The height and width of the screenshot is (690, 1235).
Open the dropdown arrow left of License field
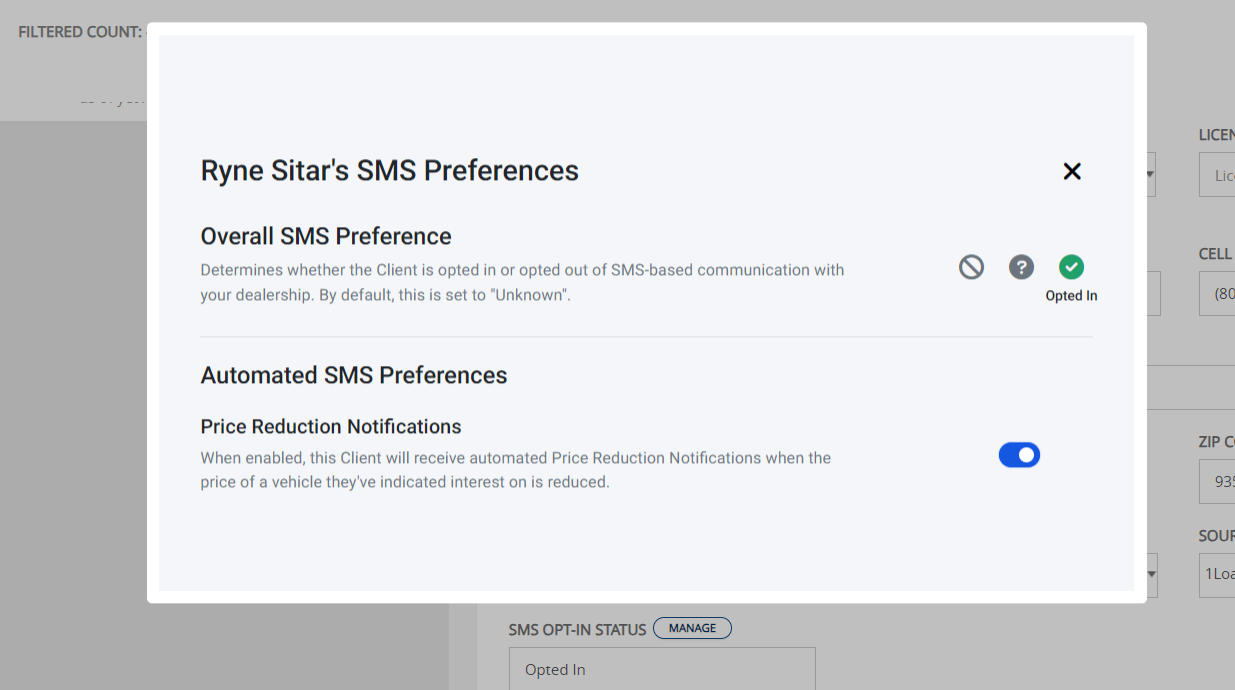click(1151, 174)
